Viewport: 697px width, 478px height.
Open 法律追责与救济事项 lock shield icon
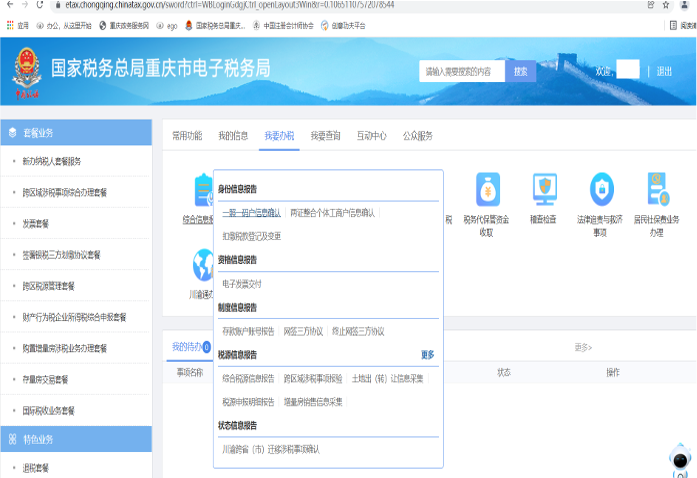pyautogui.click(x=601, y=189)
